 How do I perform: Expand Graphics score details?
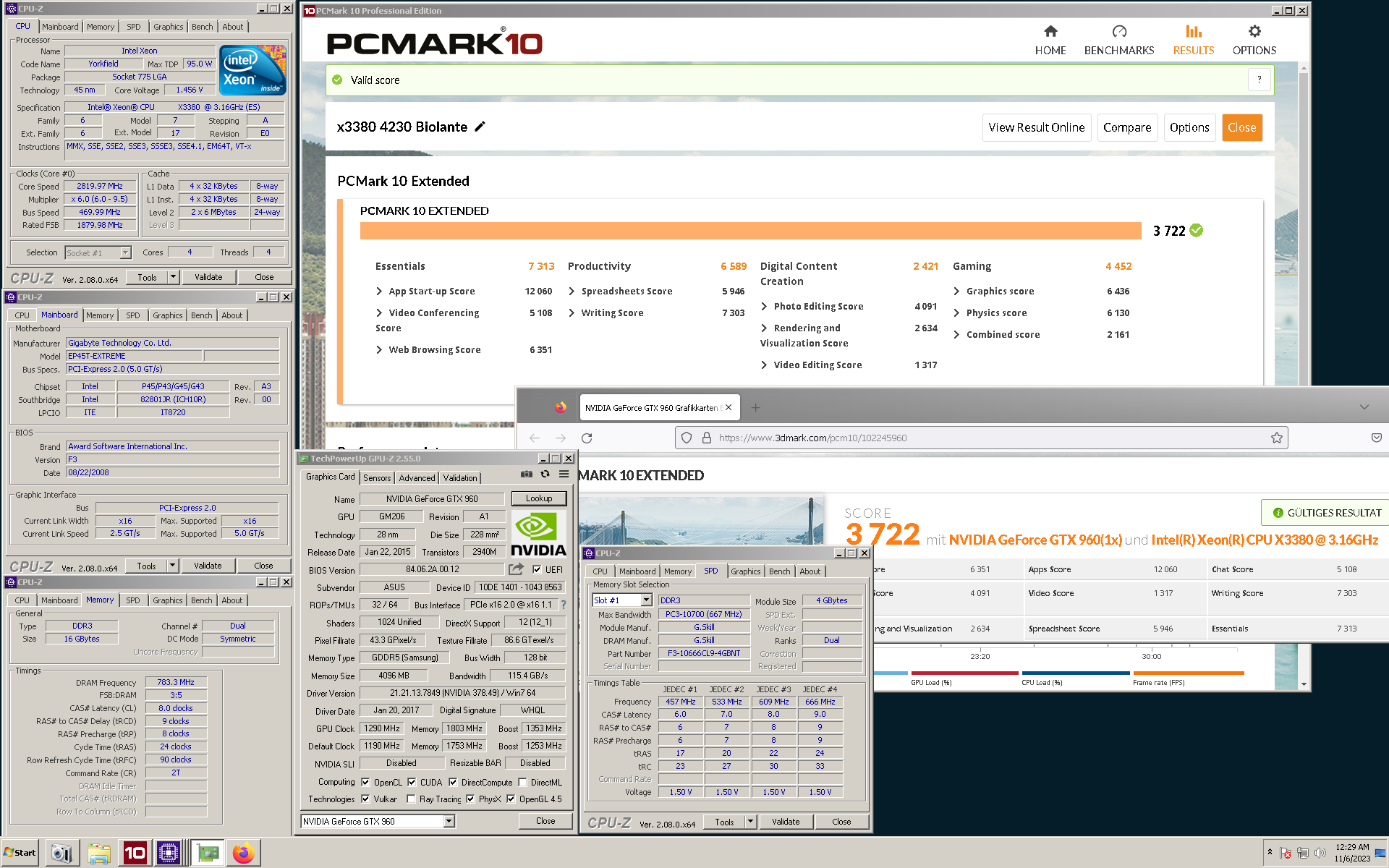(956, 291)
